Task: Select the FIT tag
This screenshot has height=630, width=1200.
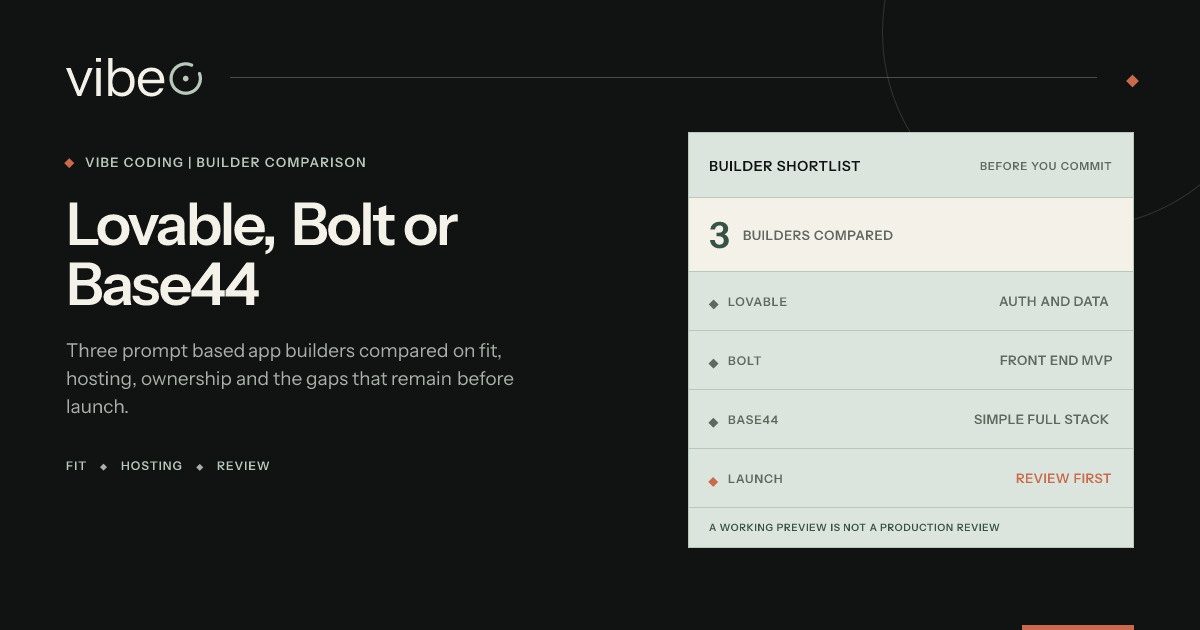Action: point(76,466)
